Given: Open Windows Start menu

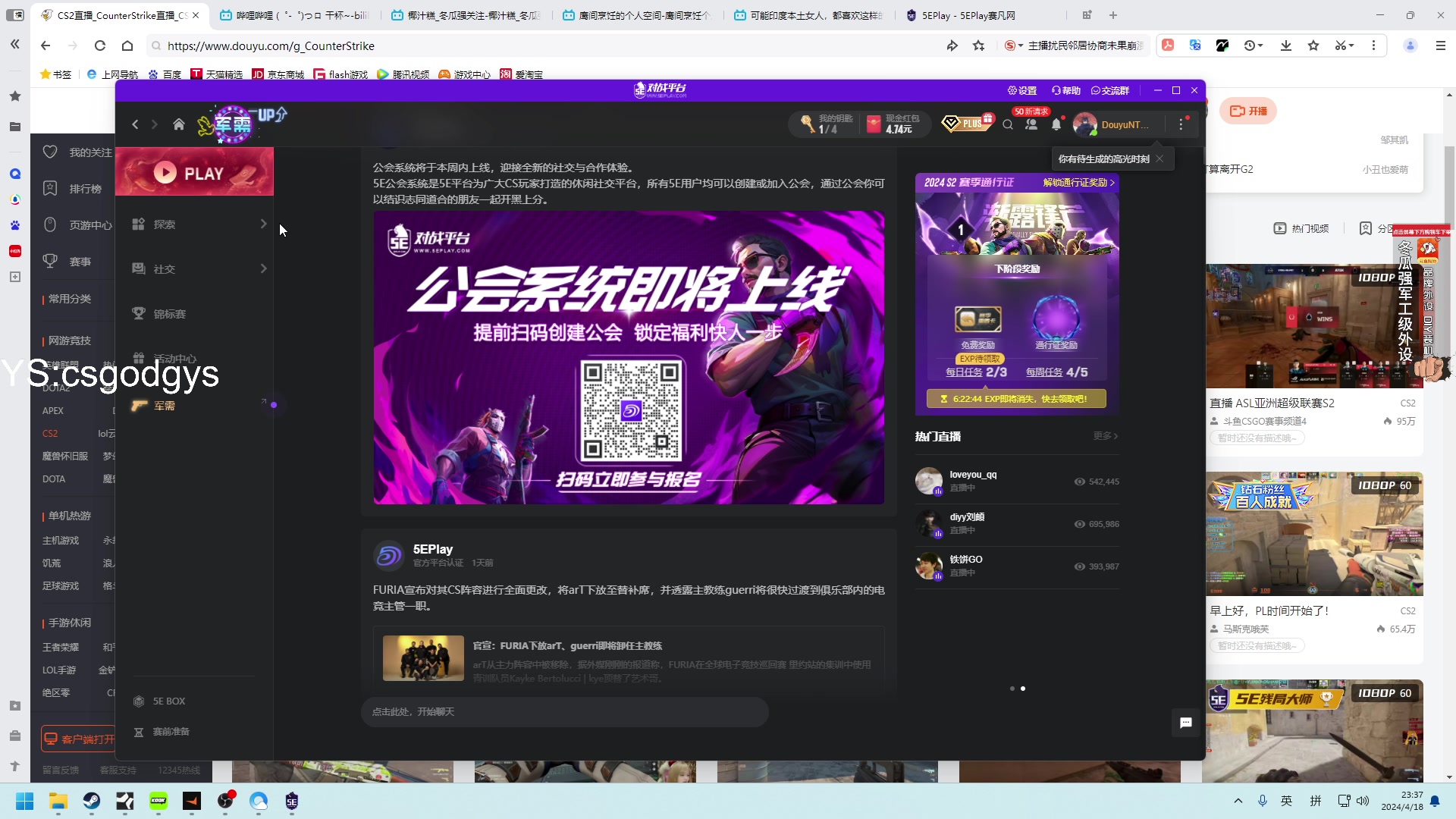Looking at the screenshot, I should [x=24, y=801].
